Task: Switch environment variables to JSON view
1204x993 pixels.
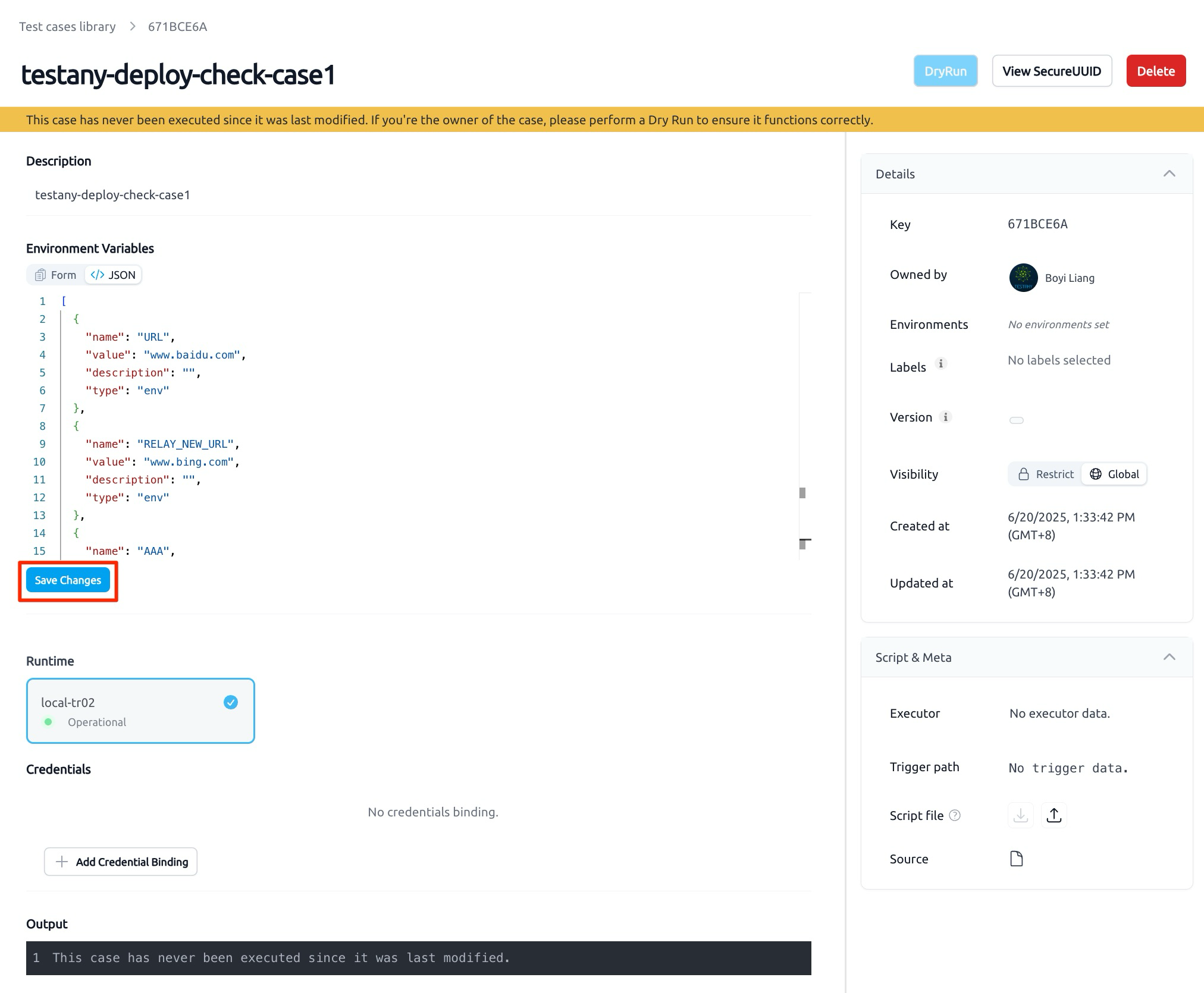Action: 113,275
